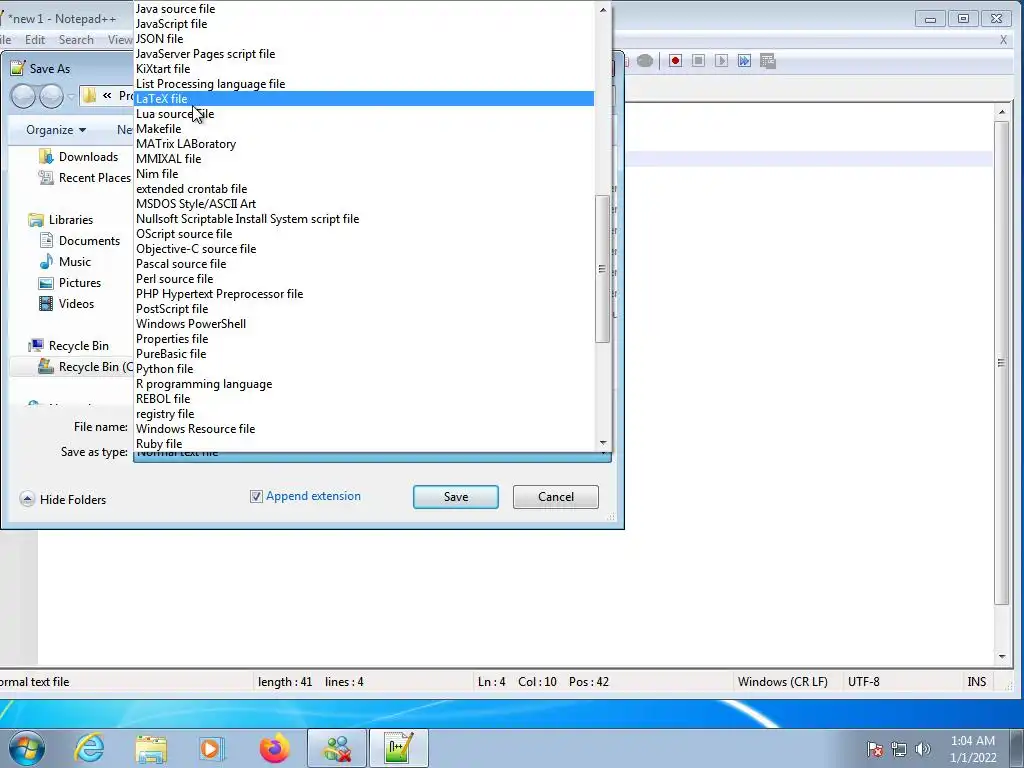
Task: Pick "JavaScript file" in the list
Action: [364, 24]
